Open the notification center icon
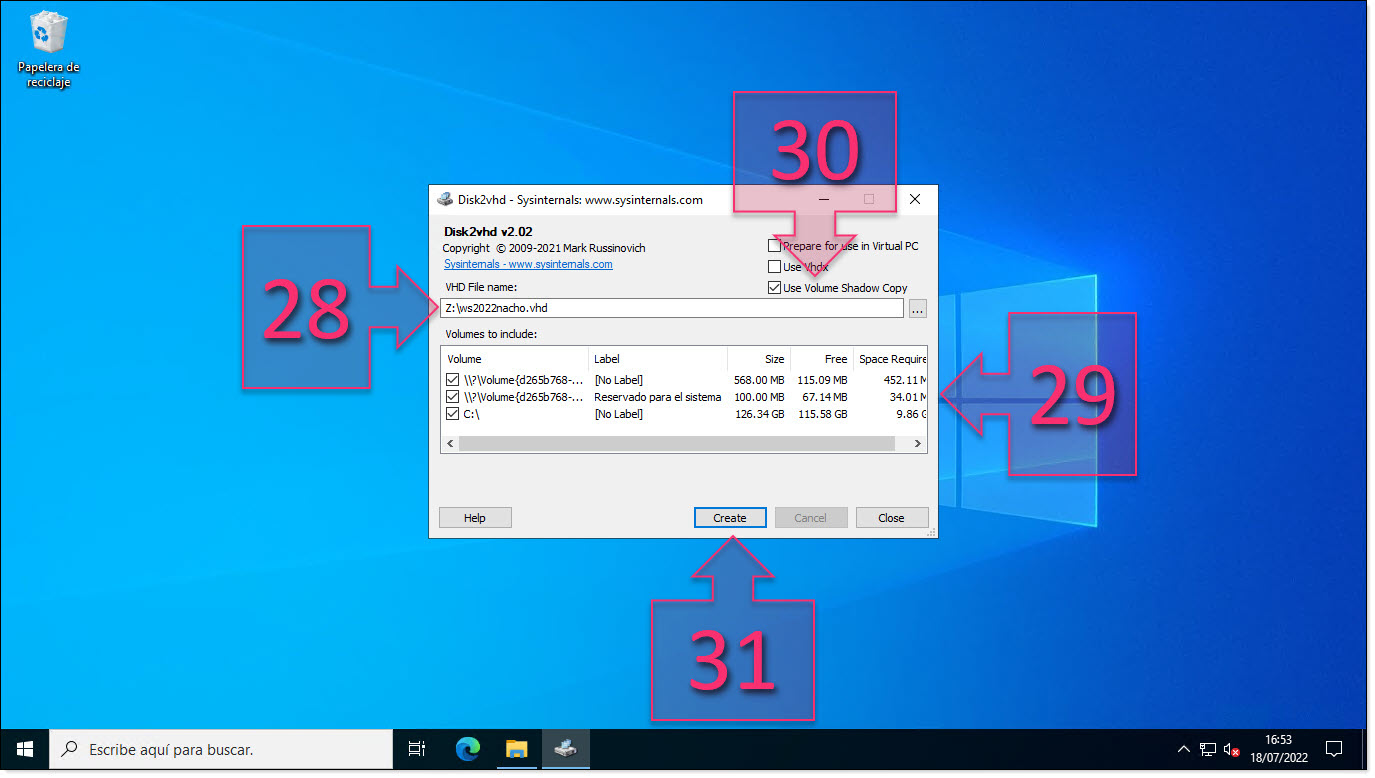The image size is (1375, 778). coord(1333,748)
